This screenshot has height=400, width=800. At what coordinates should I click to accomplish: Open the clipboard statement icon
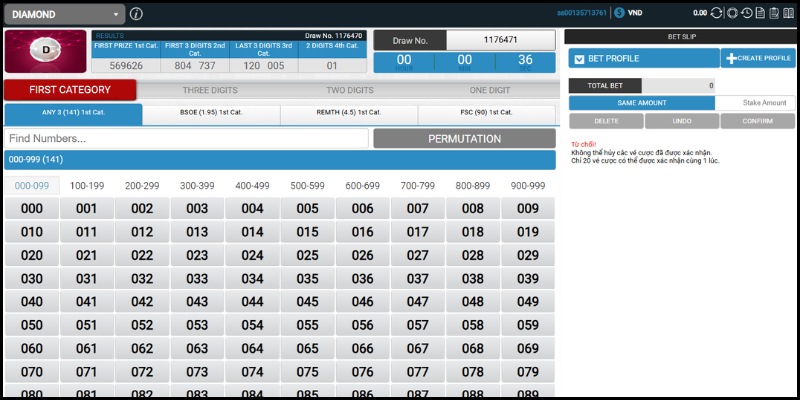tap(774, 13)
